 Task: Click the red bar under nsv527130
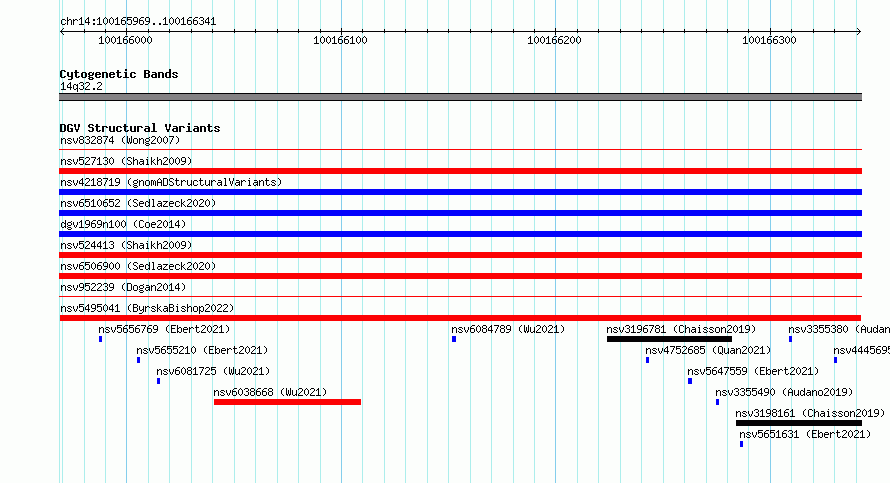(x=460, y=171)
